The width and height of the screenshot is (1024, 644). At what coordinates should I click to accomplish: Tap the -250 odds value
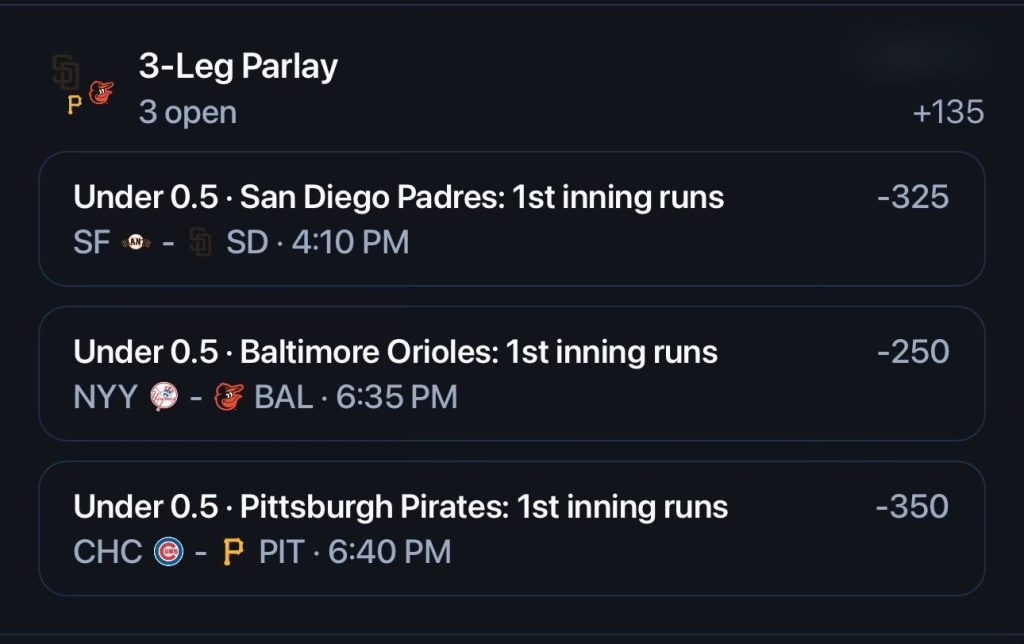tap(913, 351)
